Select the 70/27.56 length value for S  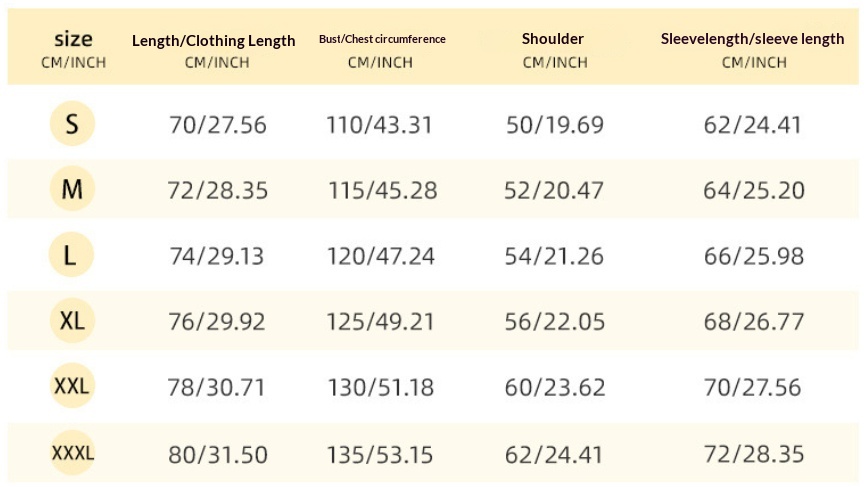coord(218,125)
